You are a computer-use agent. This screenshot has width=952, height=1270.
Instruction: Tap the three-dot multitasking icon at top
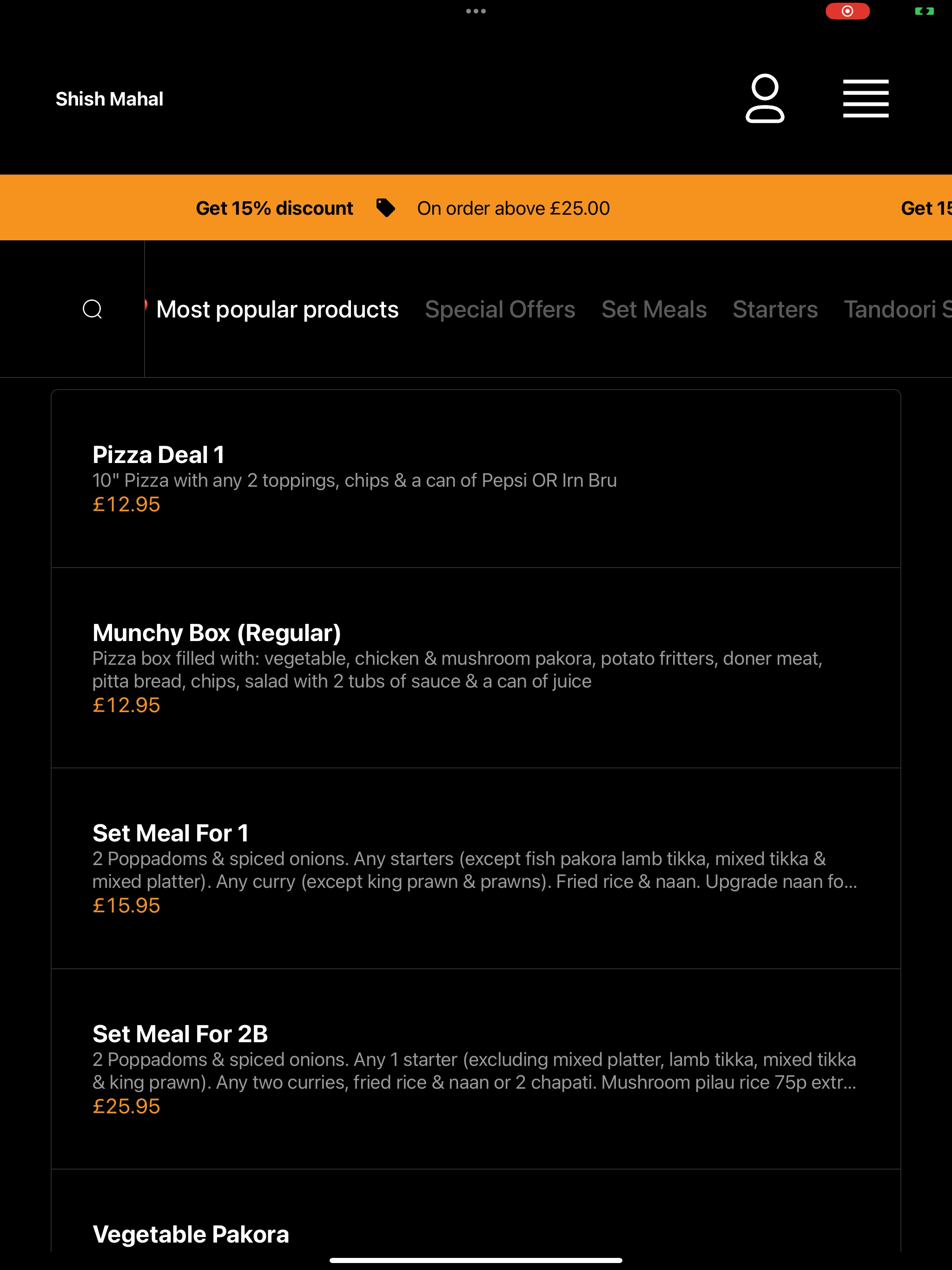coord(476,11)
